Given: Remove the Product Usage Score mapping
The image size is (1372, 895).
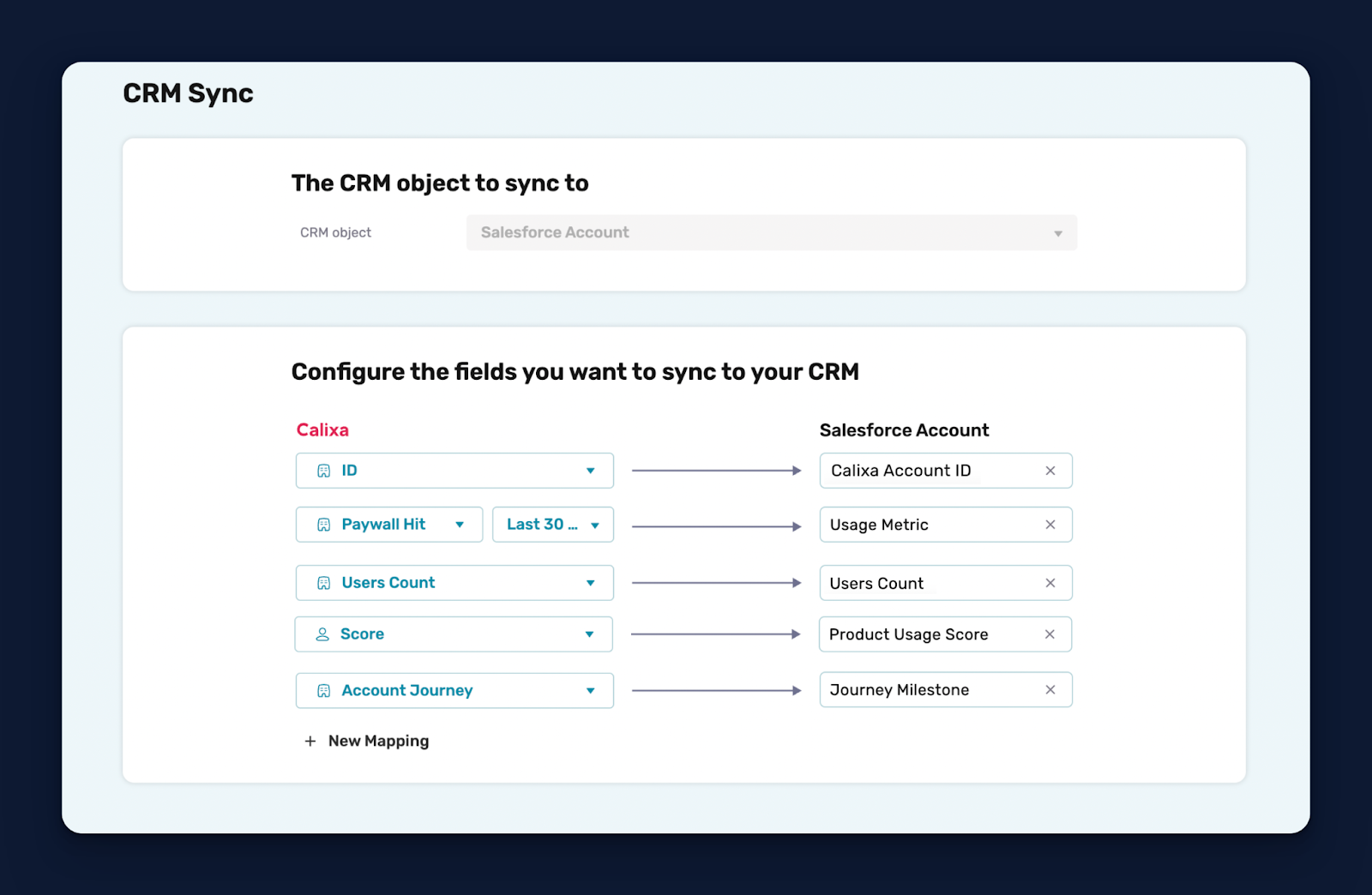Looking at the screenshot, I should point(1049,634).
